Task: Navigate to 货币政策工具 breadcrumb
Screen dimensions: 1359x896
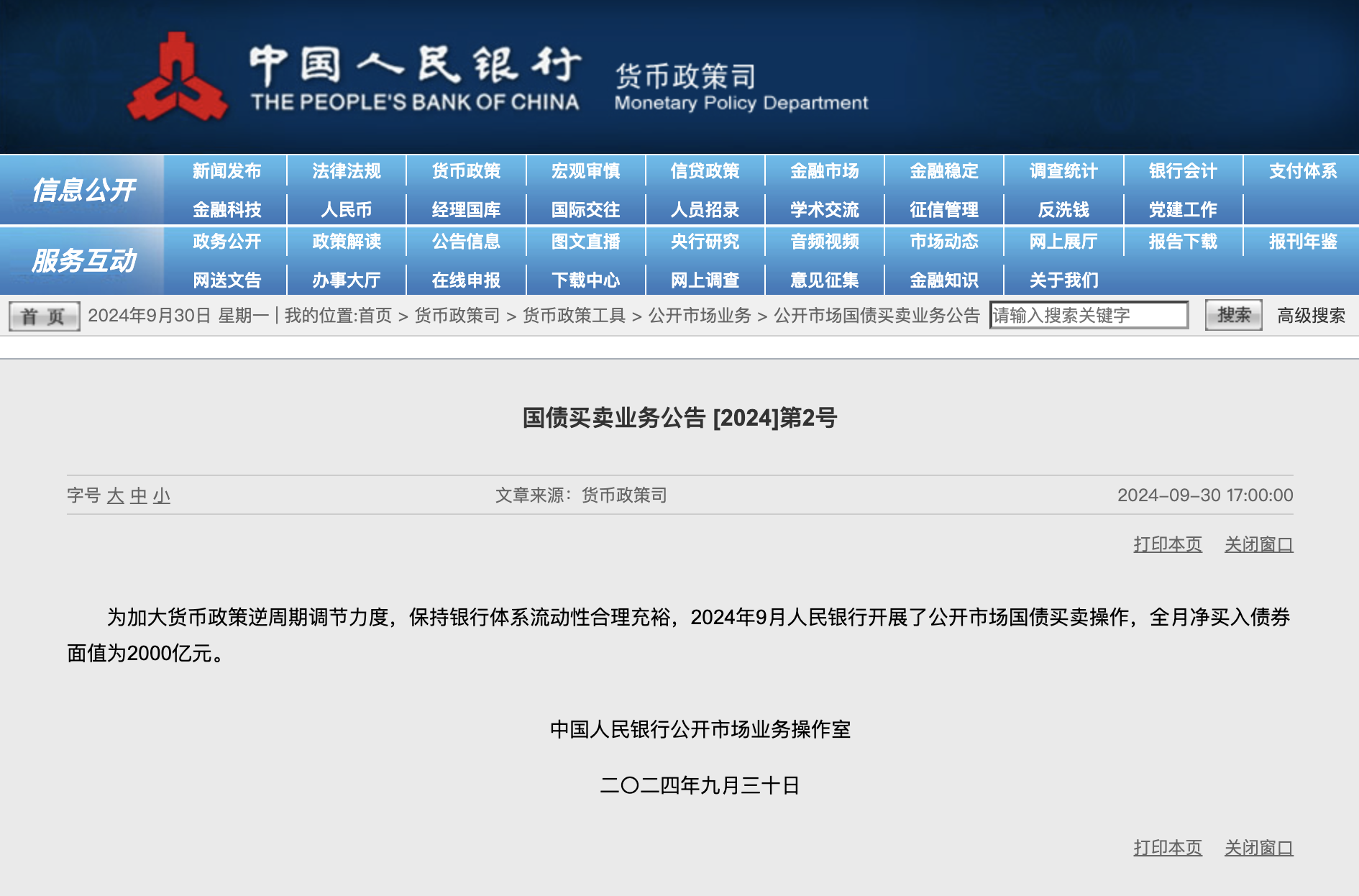Action: [574, 316]
